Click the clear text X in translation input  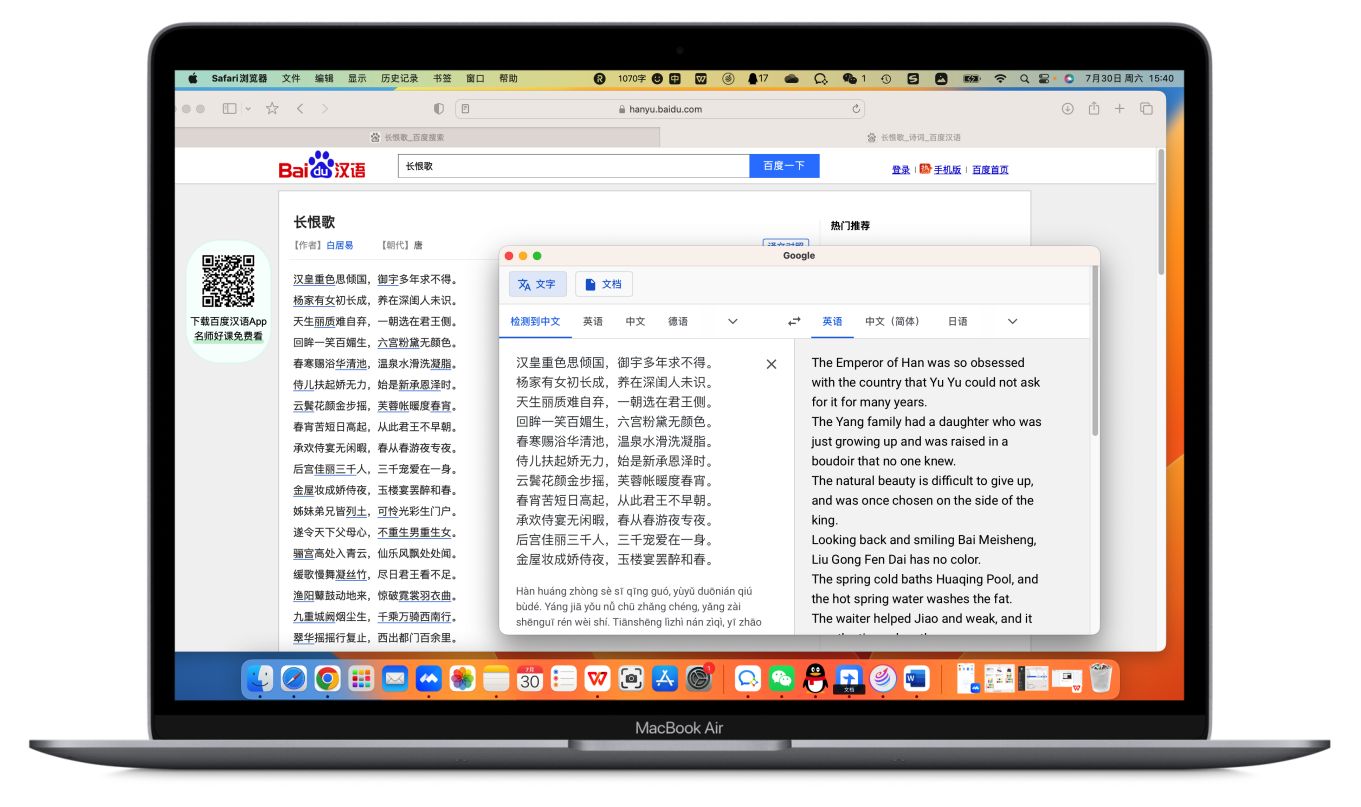771,364
